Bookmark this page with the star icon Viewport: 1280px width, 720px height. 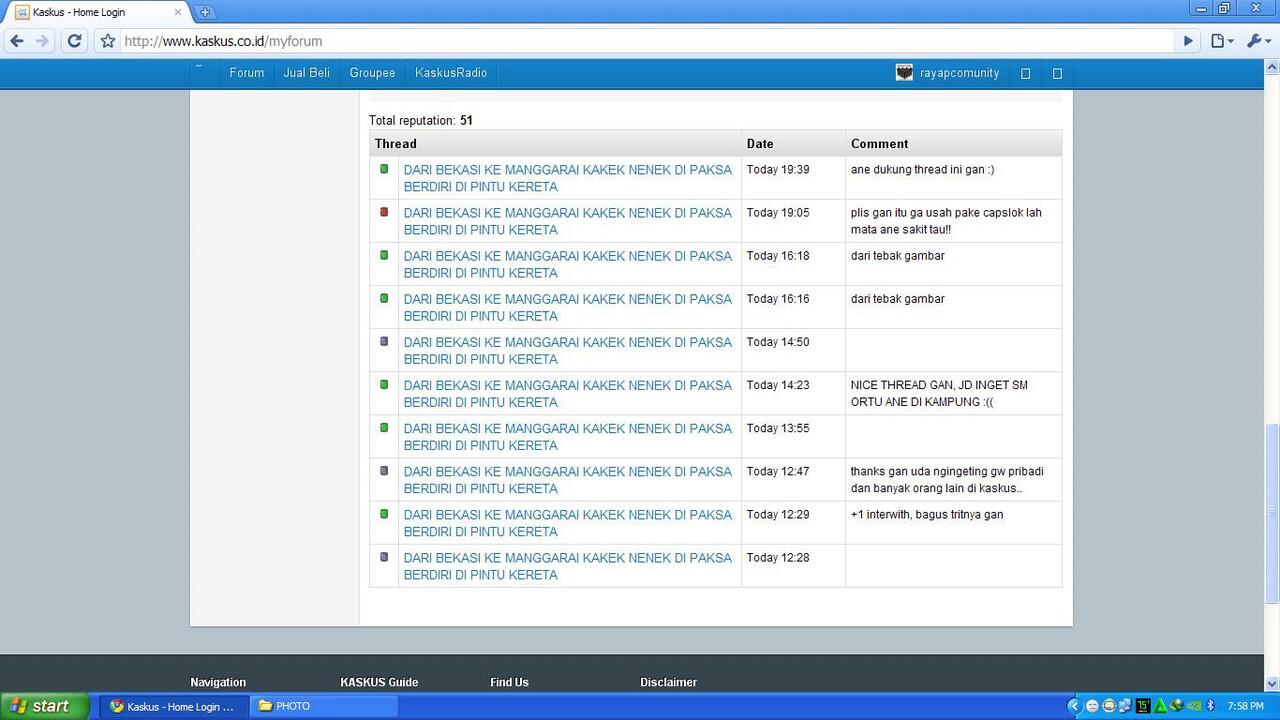(107, 41)
